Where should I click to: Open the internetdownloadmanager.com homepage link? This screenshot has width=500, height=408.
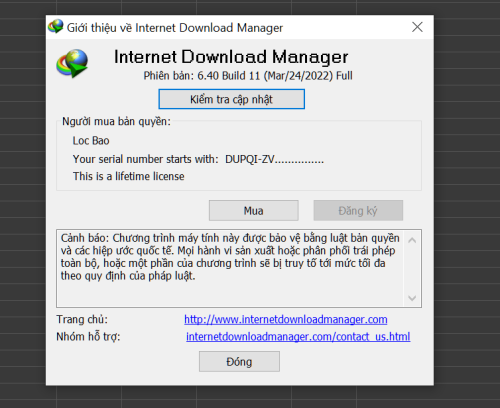pos(286,319)
